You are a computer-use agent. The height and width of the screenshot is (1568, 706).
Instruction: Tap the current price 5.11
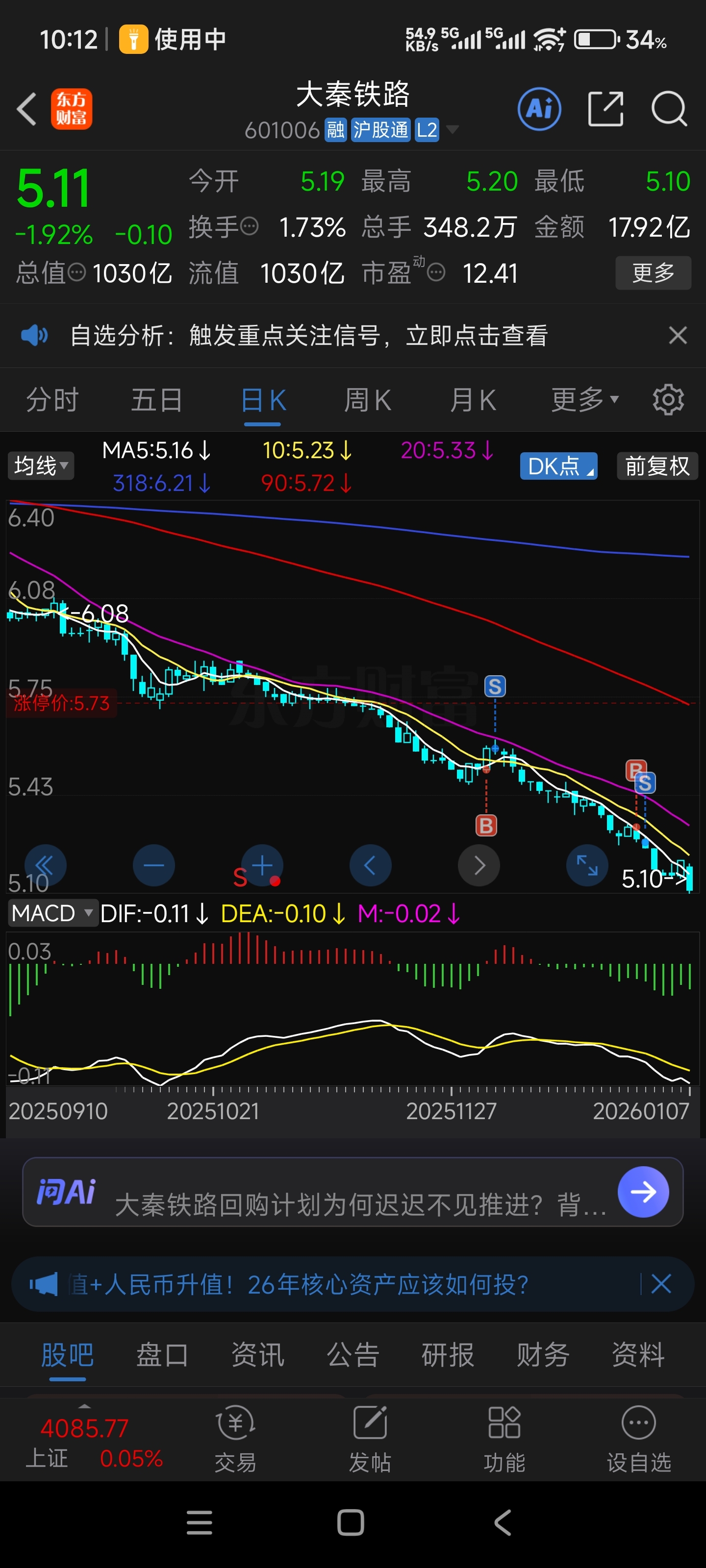click(x=53, y=189)
